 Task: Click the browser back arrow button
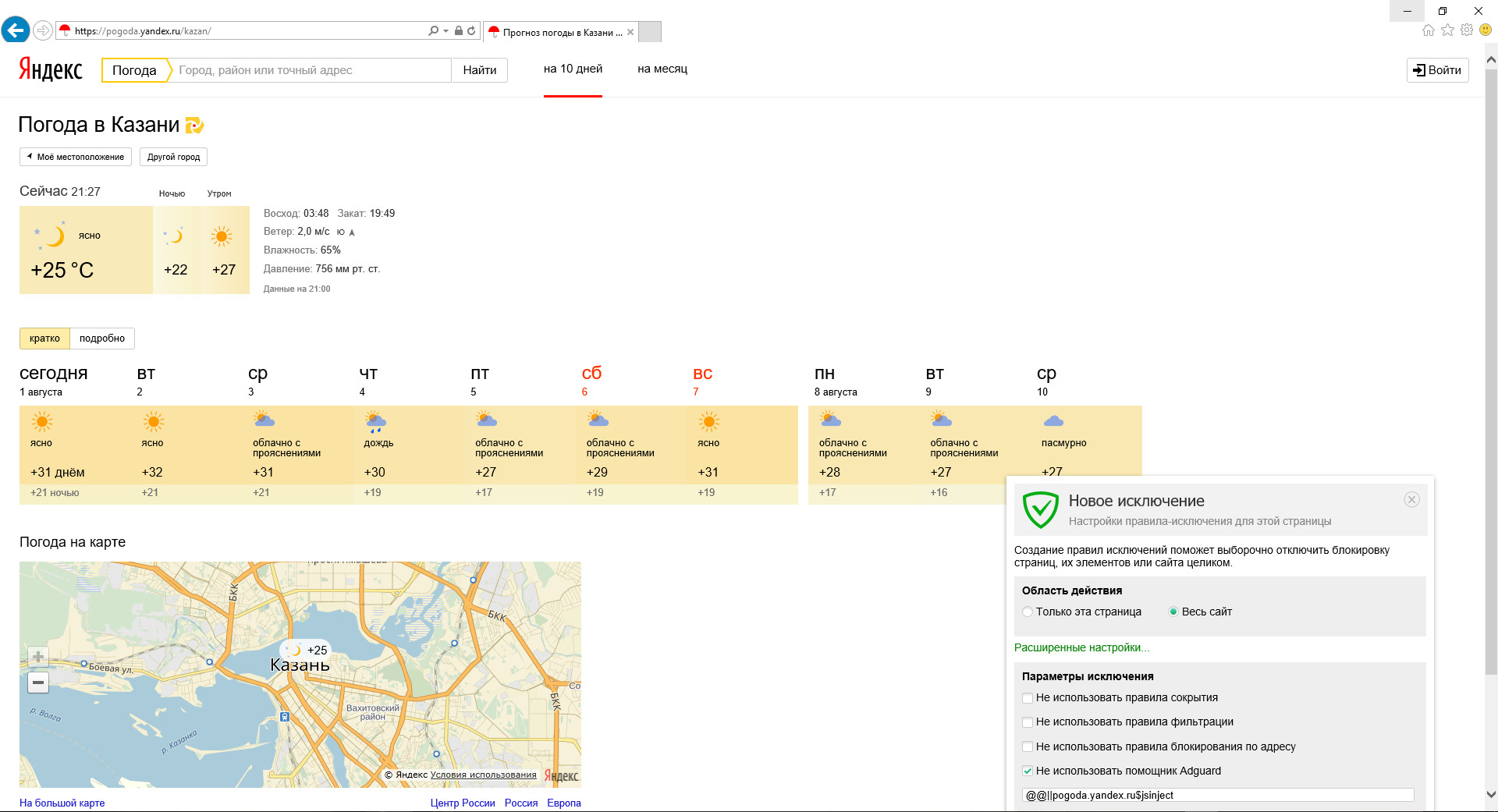(16, 30)
